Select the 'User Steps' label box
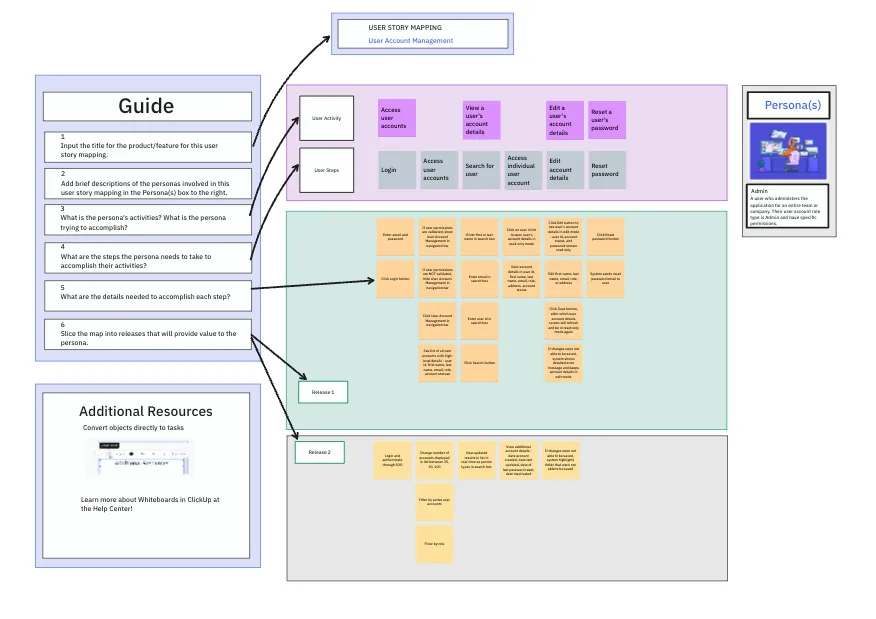 [326, 170]
